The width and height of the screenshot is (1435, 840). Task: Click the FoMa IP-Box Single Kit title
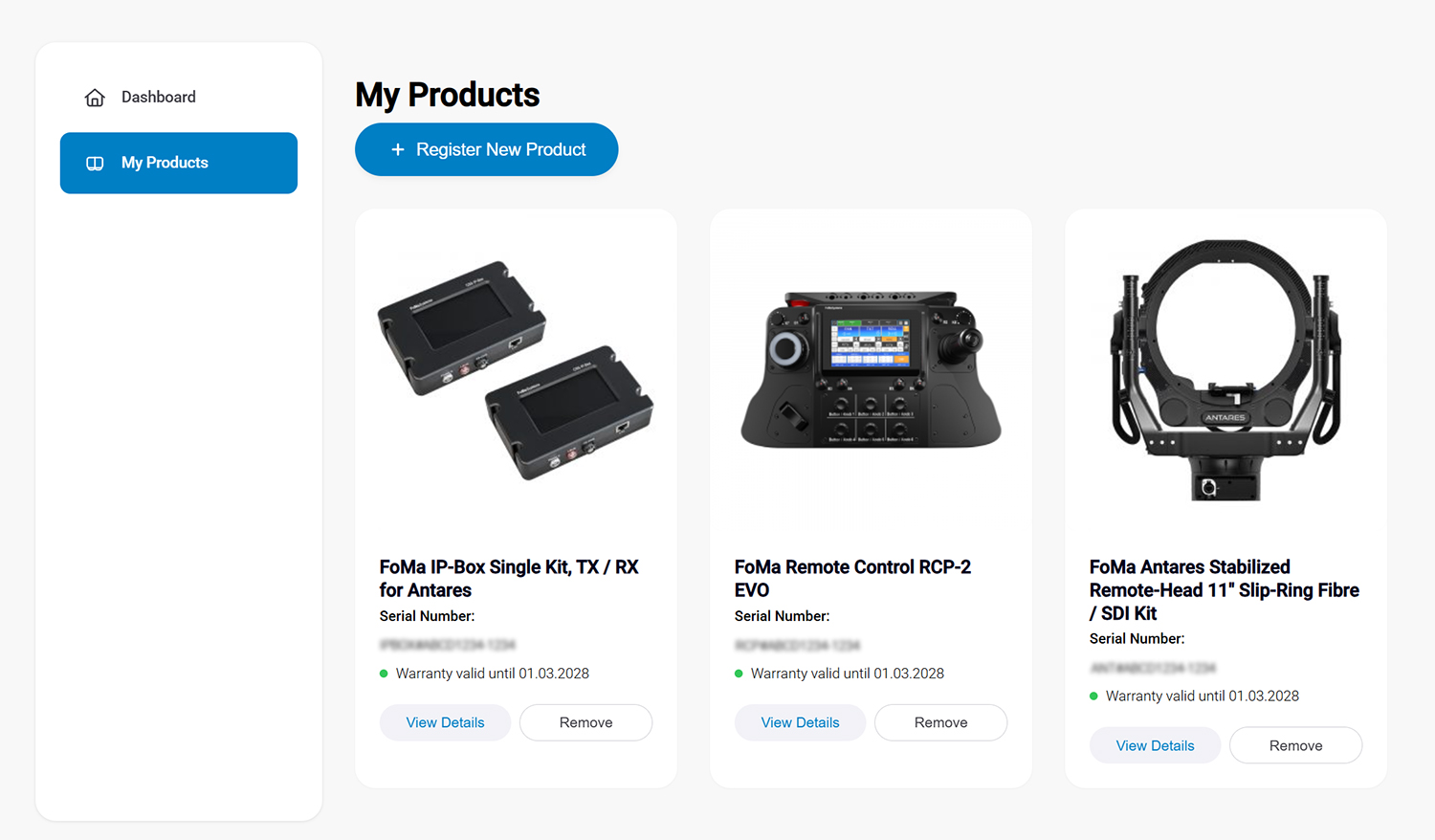(509, 579)
